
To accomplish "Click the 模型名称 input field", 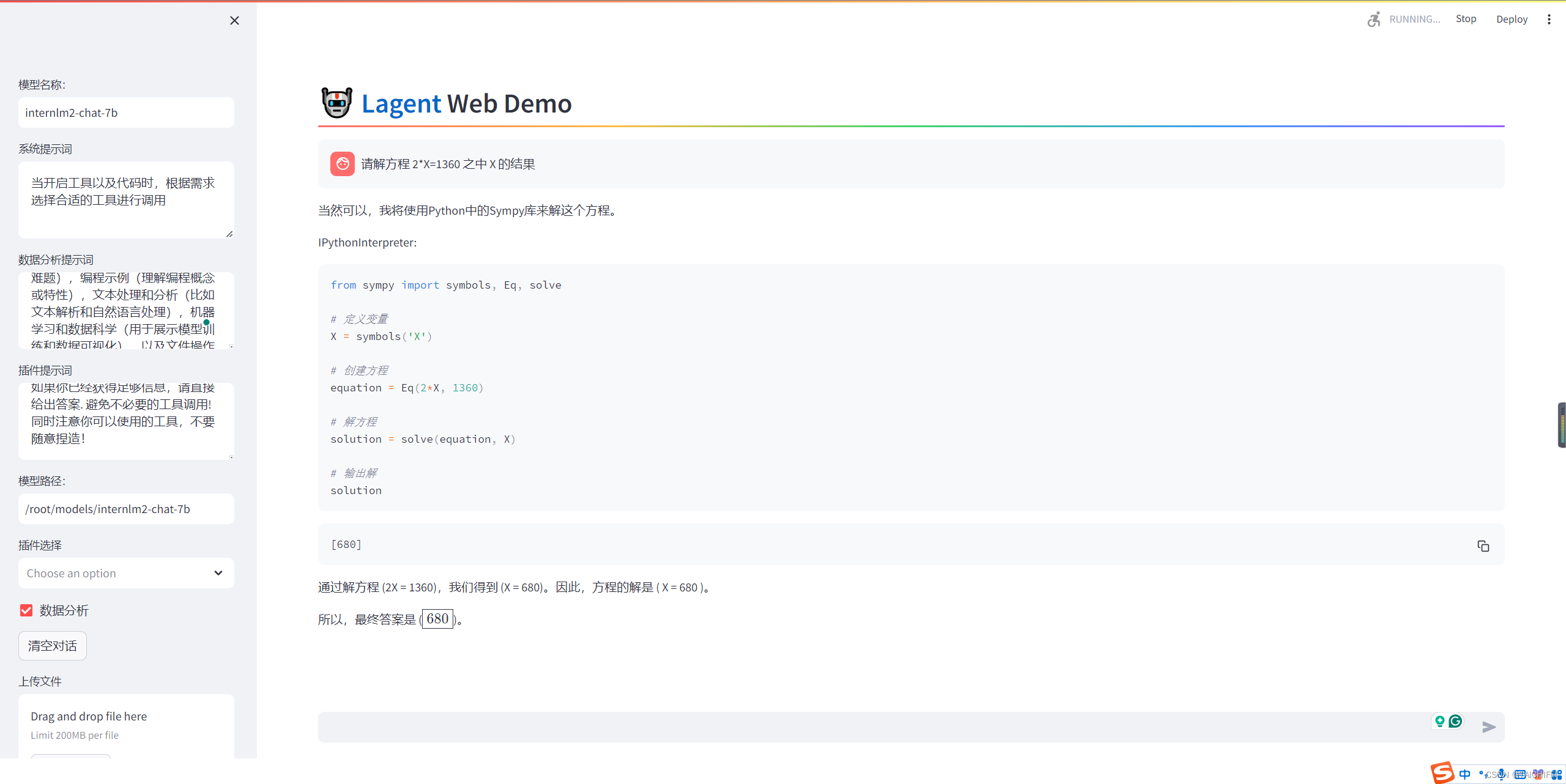I will [x=126, y=113].
